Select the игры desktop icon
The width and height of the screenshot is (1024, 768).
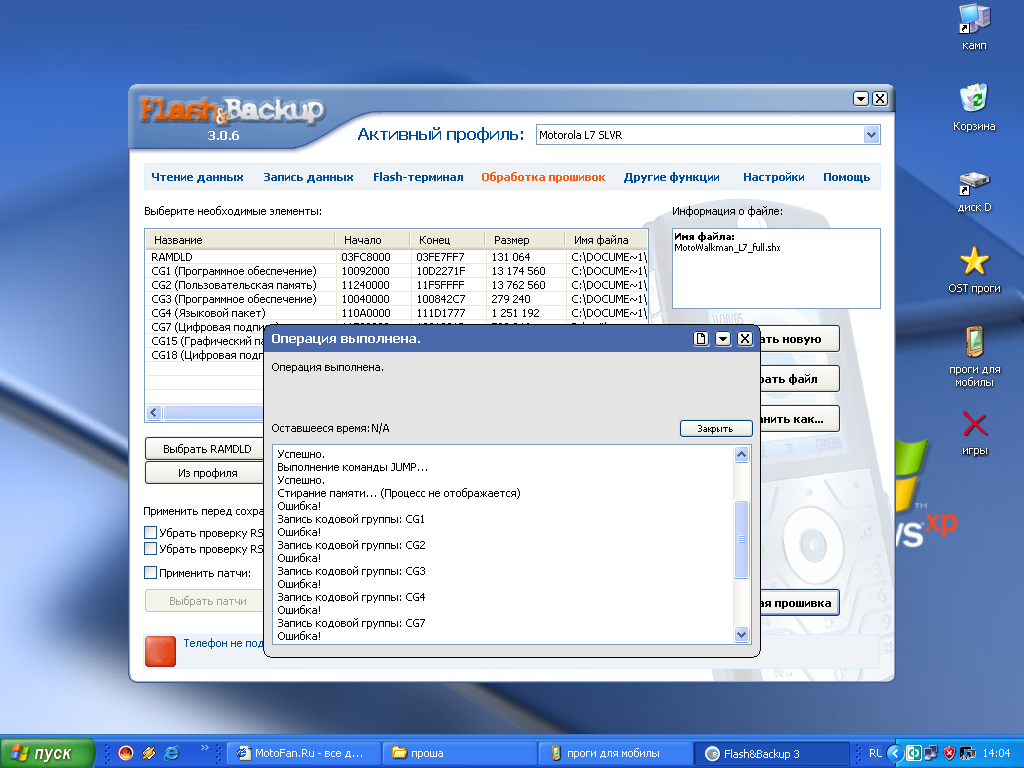(x=974, y=432)
